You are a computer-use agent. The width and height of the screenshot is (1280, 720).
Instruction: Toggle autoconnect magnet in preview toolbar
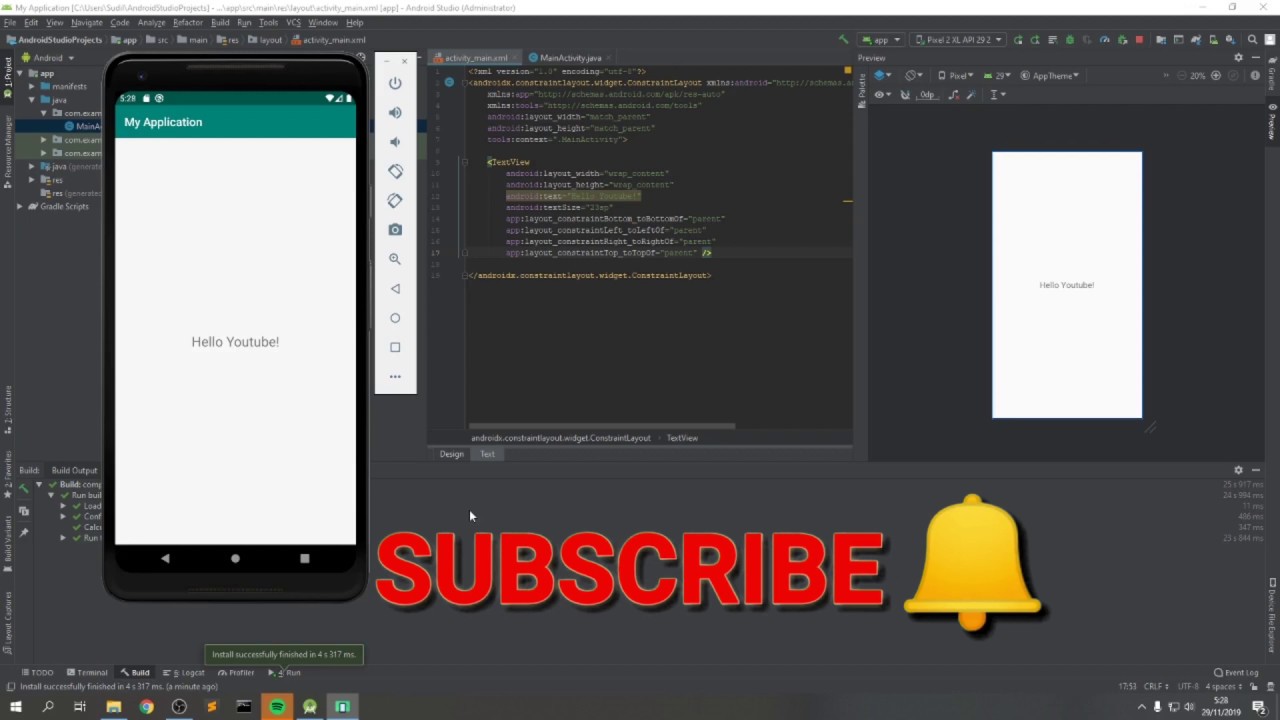[905, 95]
